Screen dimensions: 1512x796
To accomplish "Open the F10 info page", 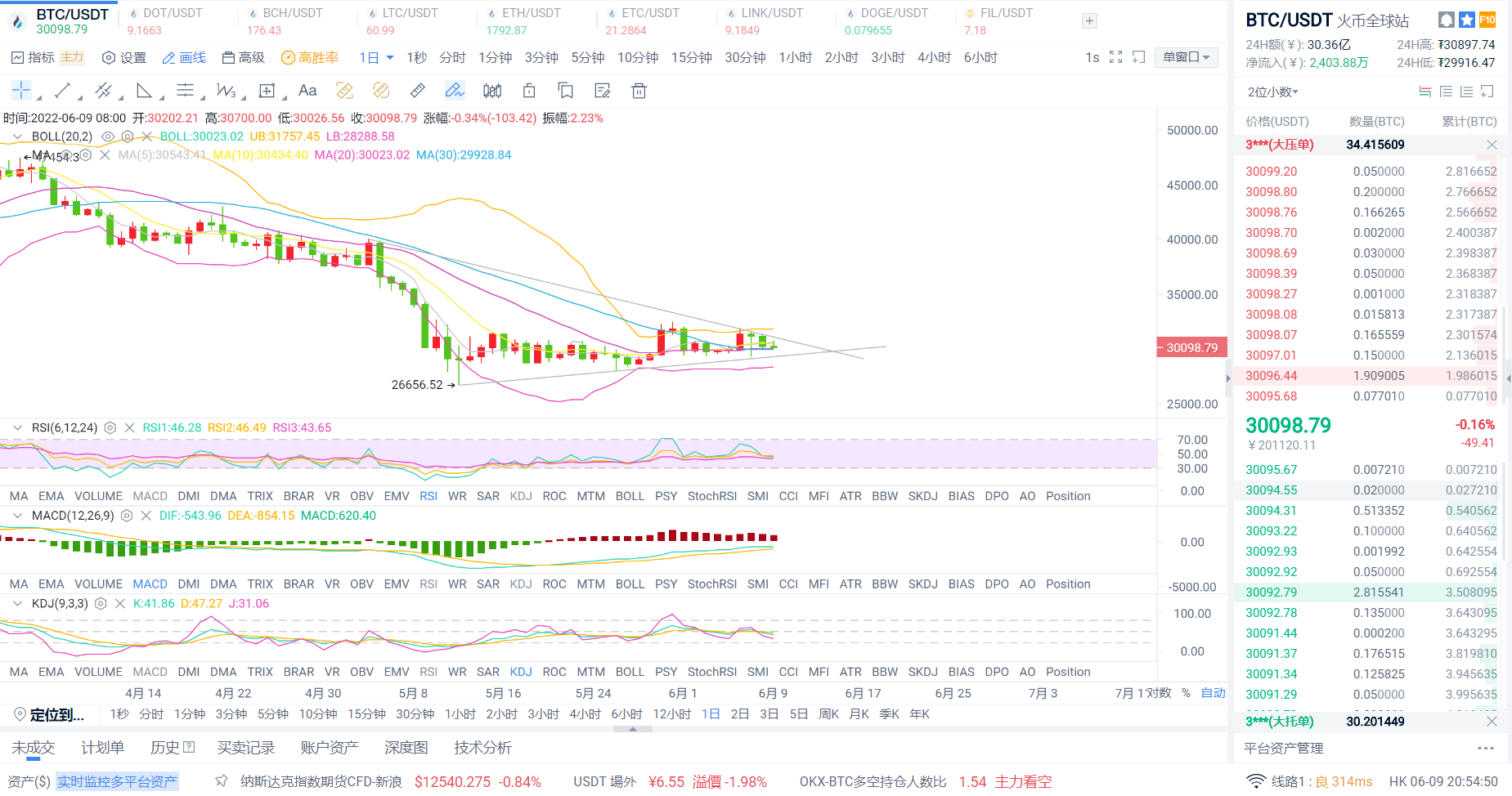I will coord(1487,20).
